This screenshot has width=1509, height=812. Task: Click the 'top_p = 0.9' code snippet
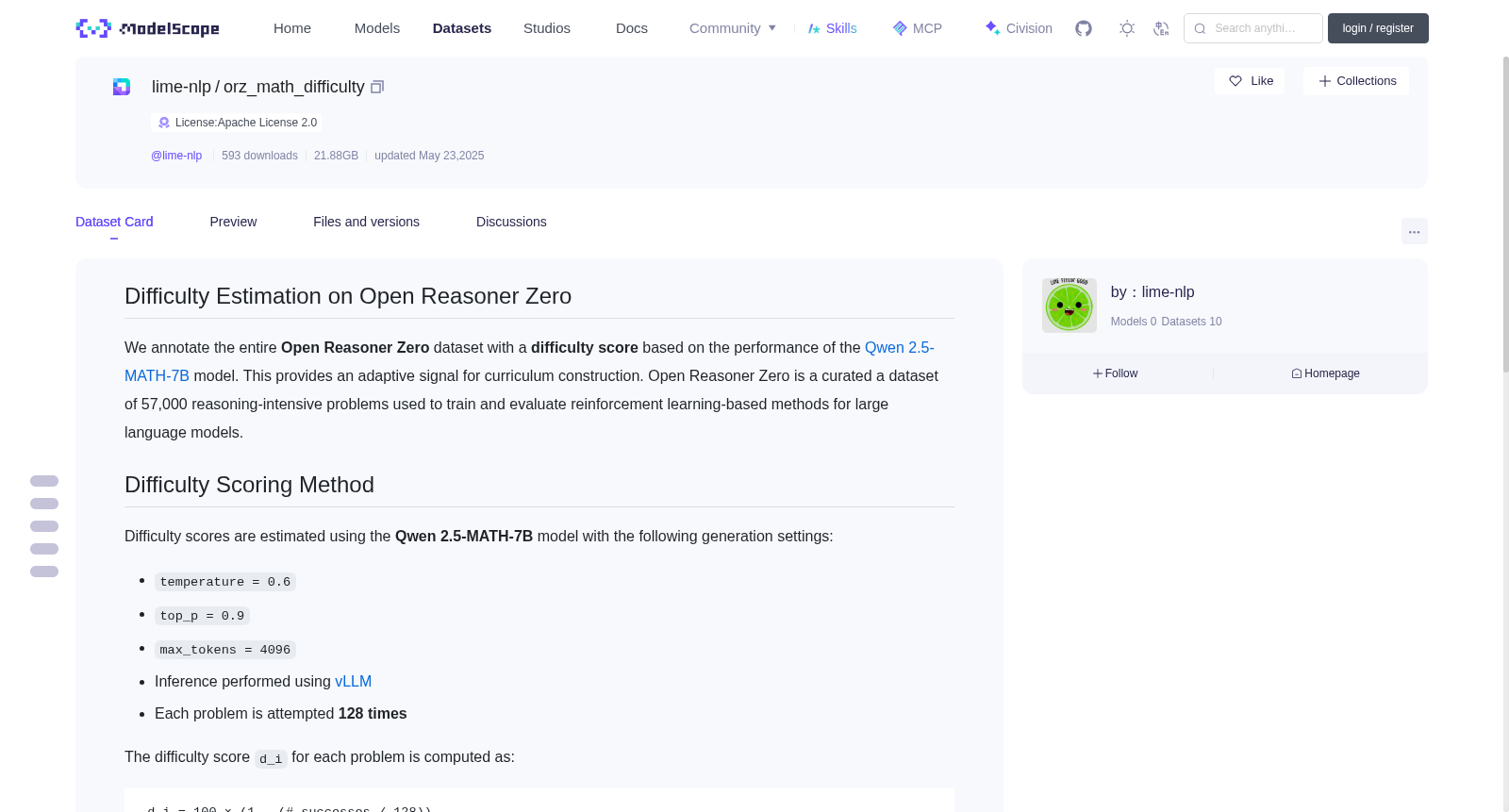202,616
